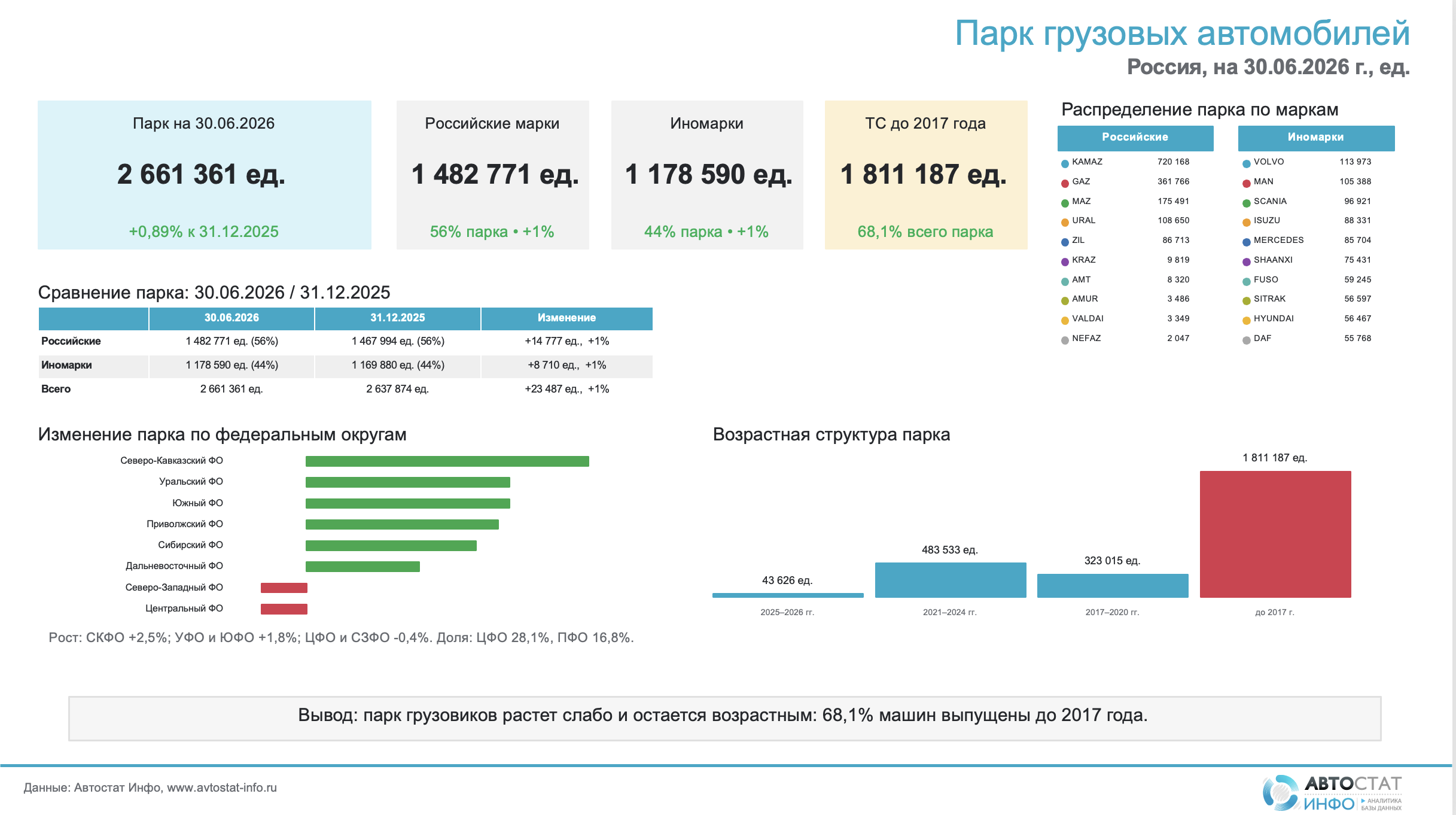Click the Рост: СКФО +2,5% footnote
Viewport: 1456px width, 815px height.
[x=341, y=637]
